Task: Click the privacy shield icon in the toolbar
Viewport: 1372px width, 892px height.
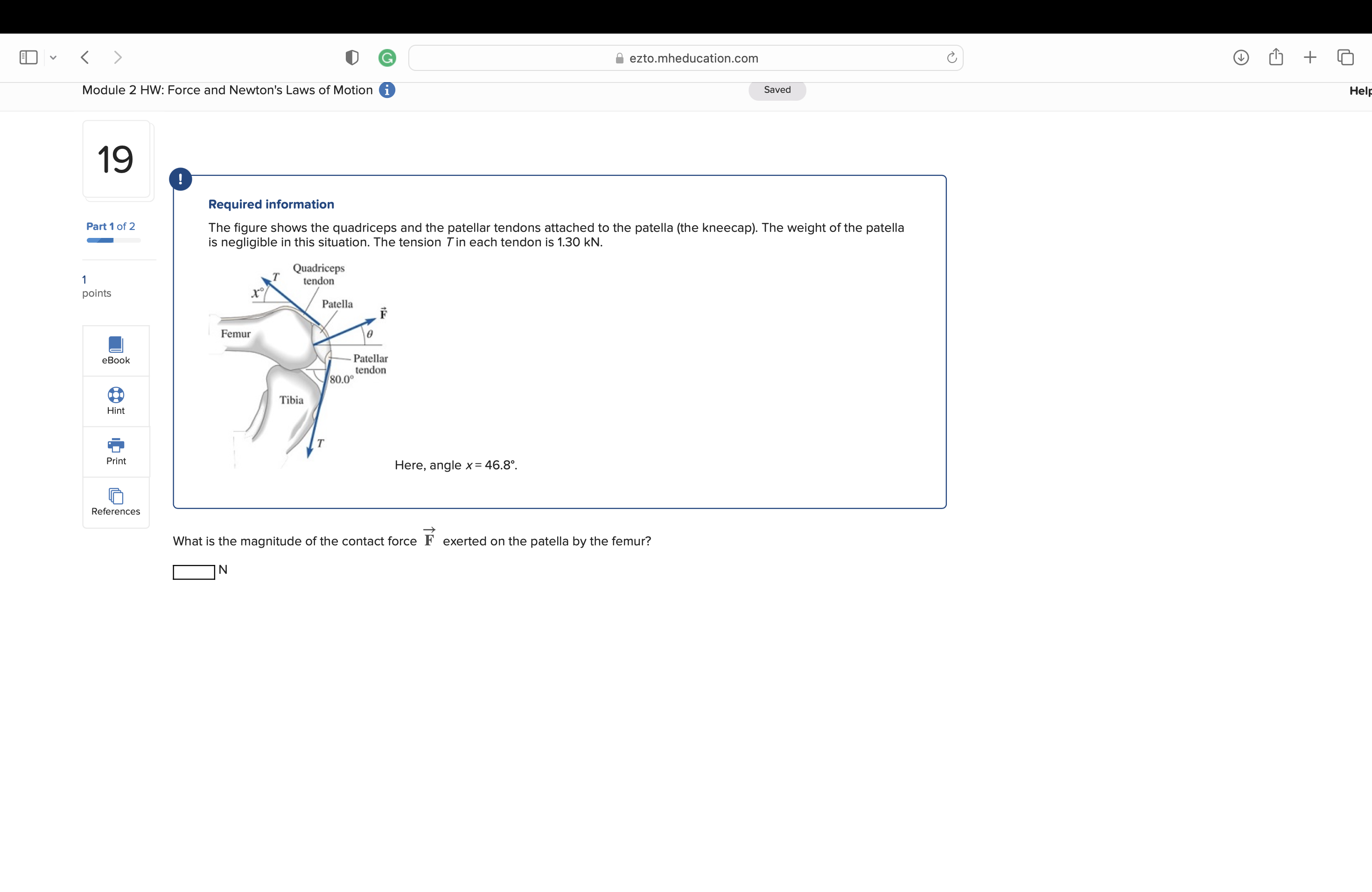Action: click(352, 58)
